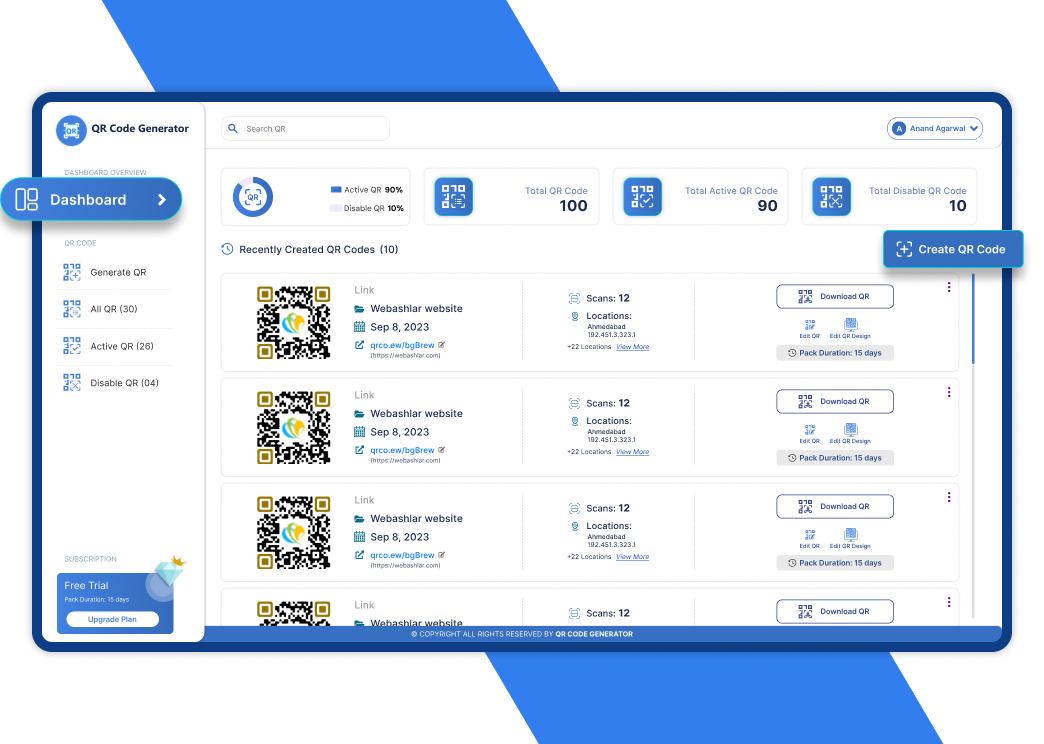1044x744 pixels.
Task: Click Edit QR icon in first QR card
Action: pos(810,325)
